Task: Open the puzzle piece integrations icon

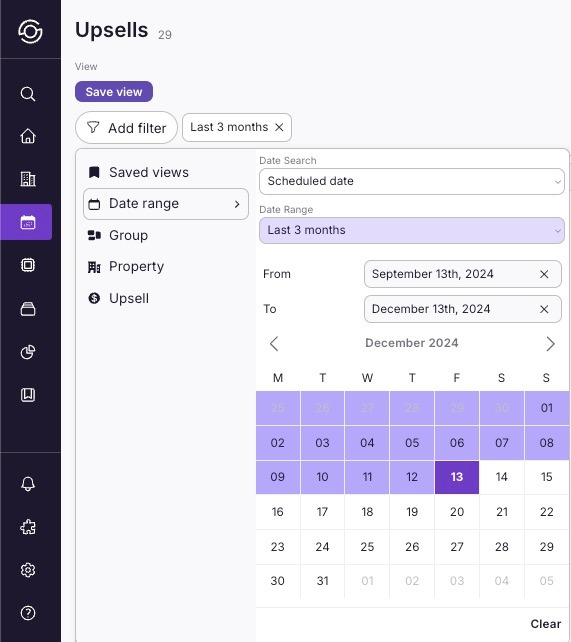Action: [28, 527]
